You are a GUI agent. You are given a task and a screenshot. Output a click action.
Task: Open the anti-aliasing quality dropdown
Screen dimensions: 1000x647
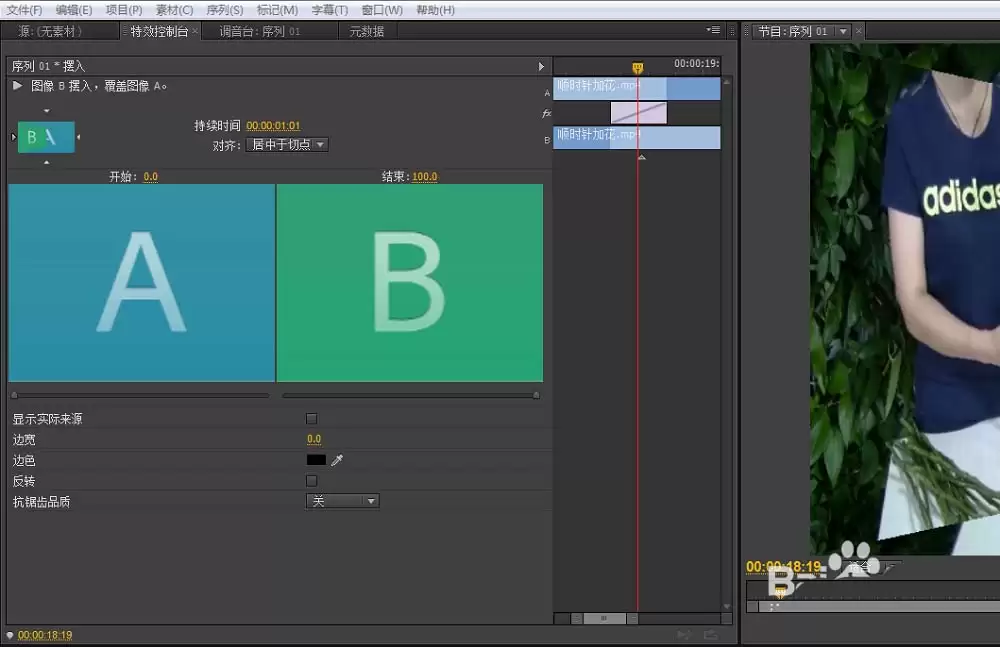342,501
